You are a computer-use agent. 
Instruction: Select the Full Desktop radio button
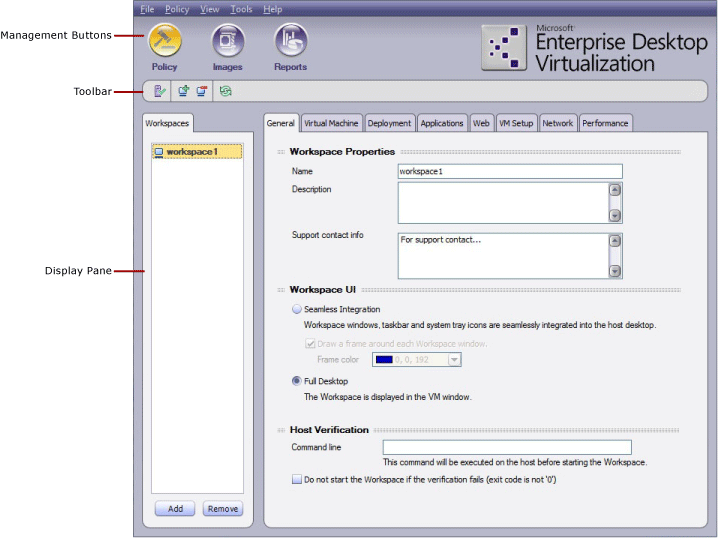[296, 381]
